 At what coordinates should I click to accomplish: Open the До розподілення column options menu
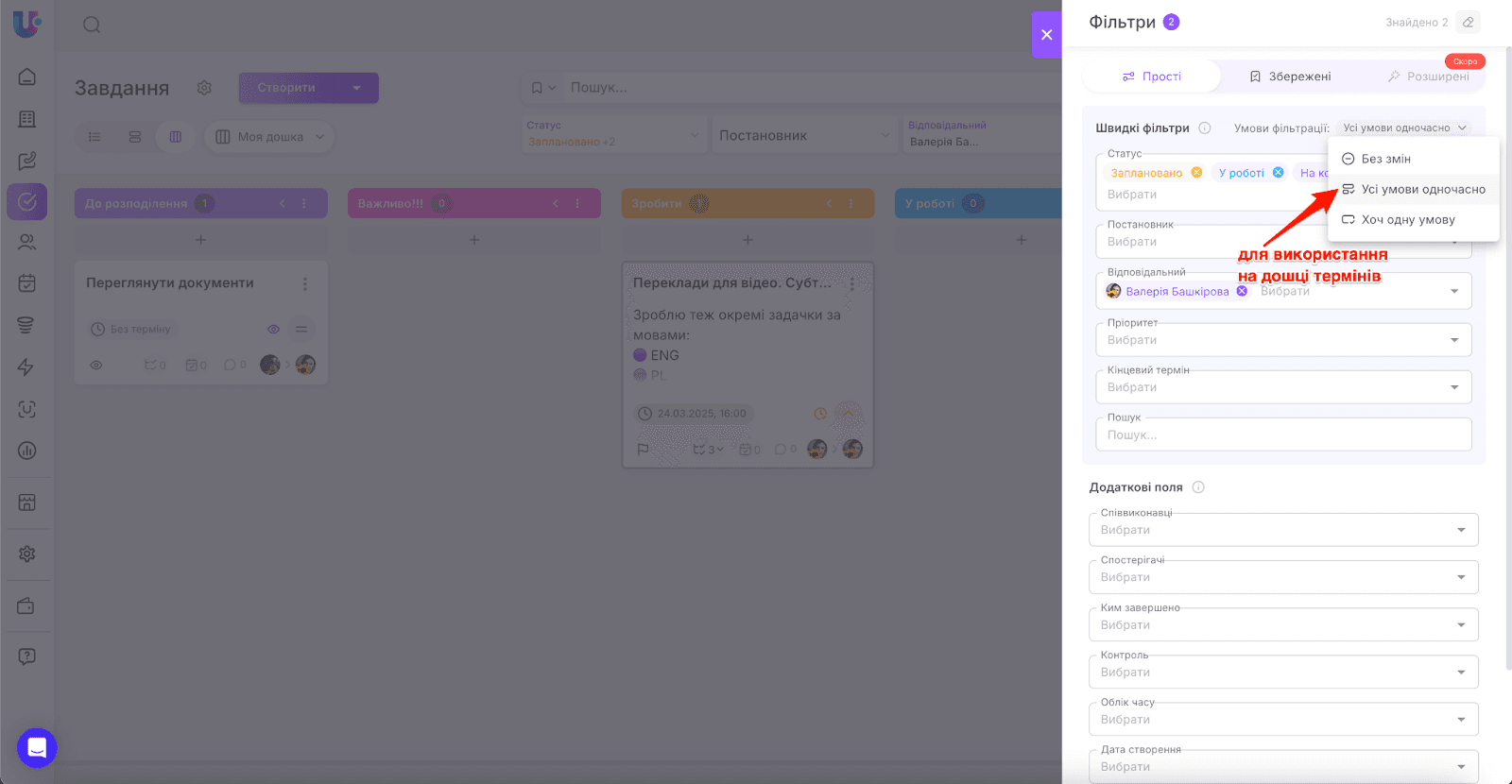pos(304,203)
